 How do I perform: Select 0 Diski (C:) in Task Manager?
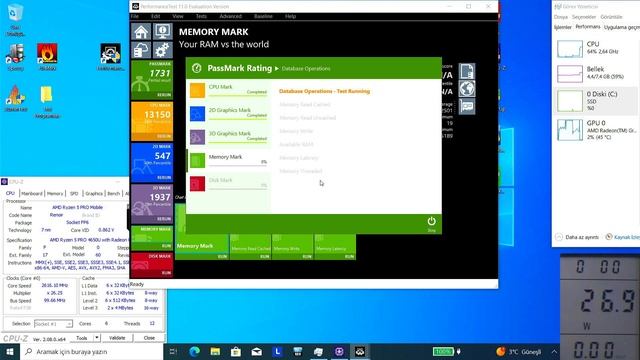tap(596, 101)
